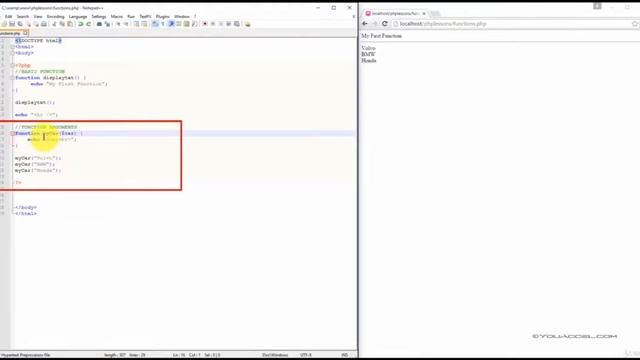Screen dimensions: 640x360
Task: Click the Save icon in Notepad++ toolbar
Action: point(12,24)
